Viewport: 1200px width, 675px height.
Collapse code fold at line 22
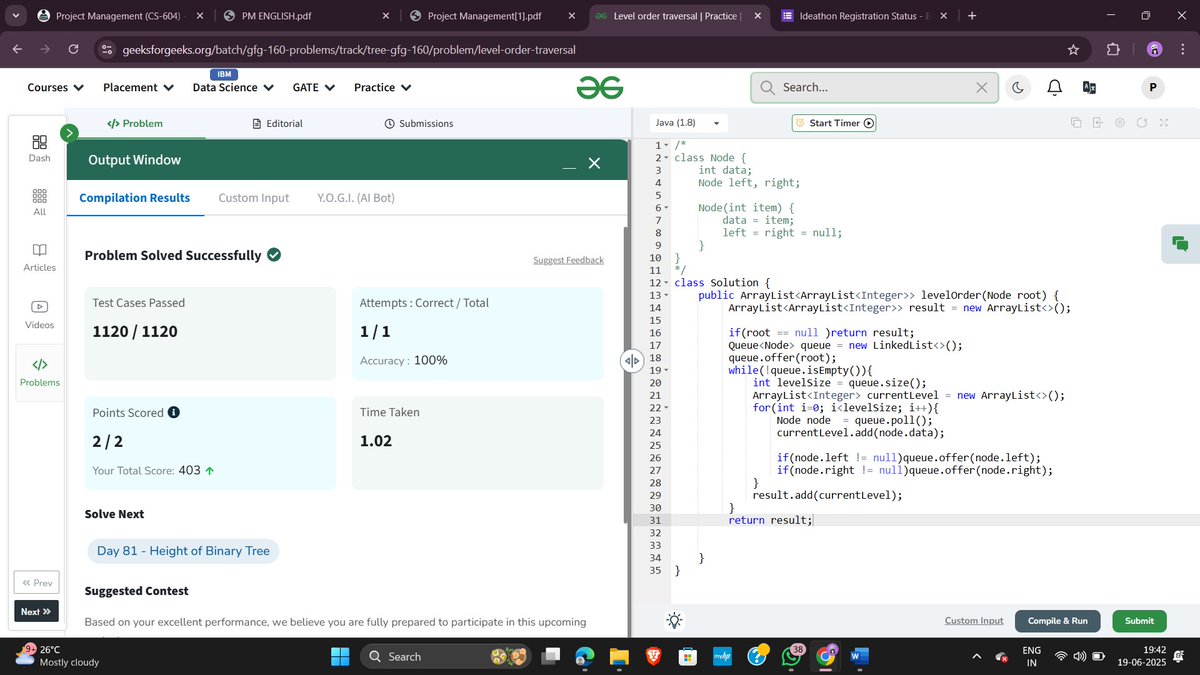[x=666, y=408]
